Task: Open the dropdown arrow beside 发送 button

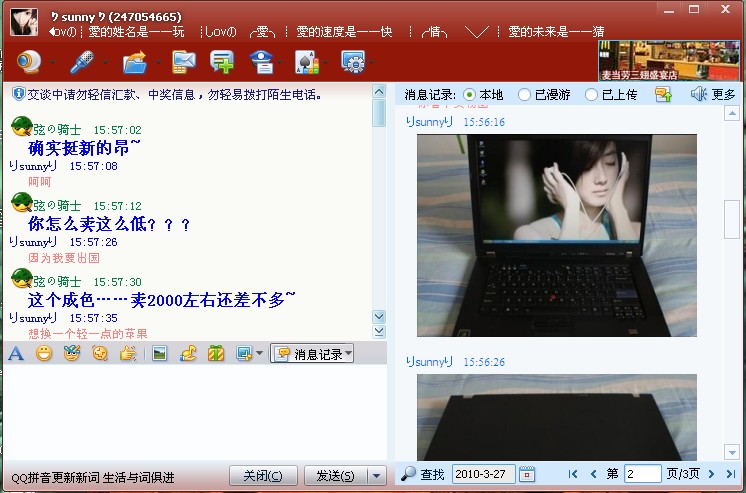Action: tap(377, 476)
